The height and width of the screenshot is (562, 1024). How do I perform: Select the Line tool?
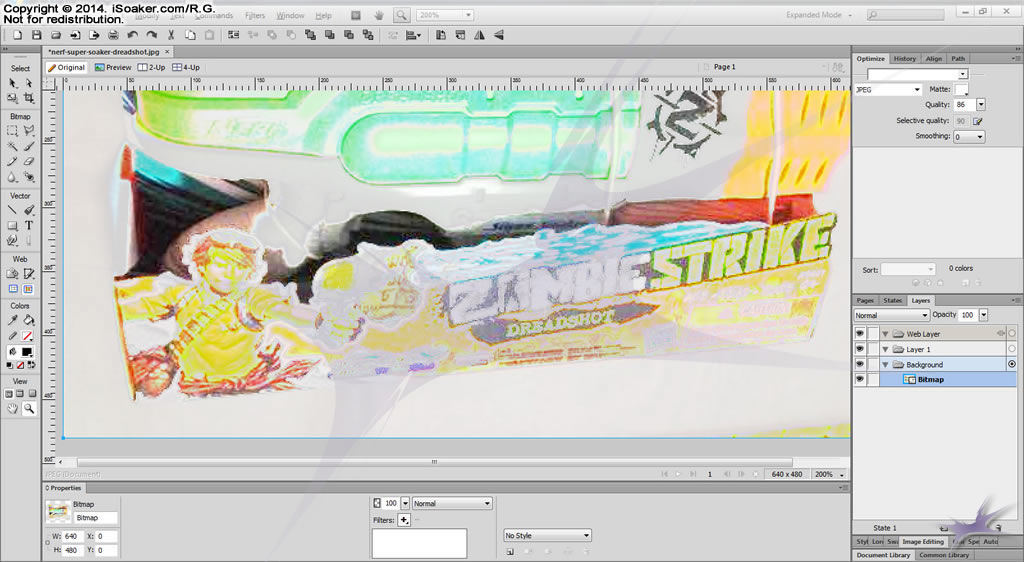12,210
